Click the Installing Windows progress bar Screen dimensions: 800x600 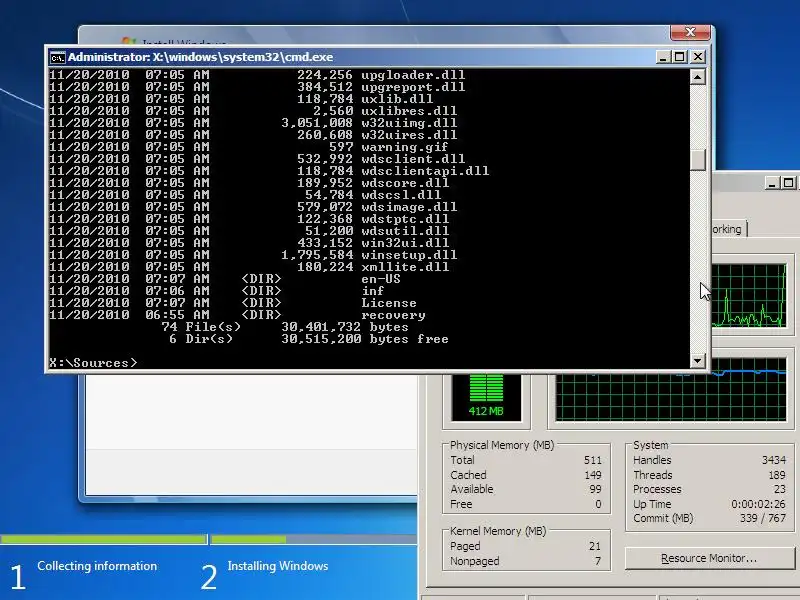tap(314, 539)
